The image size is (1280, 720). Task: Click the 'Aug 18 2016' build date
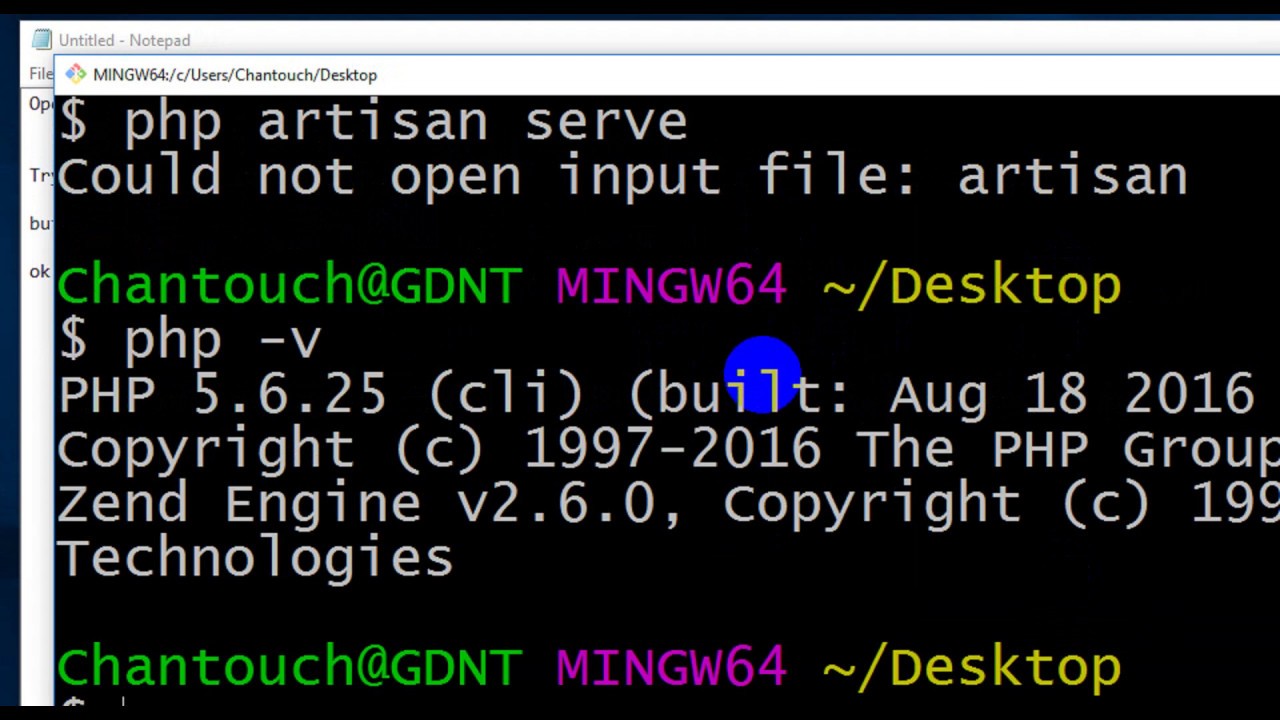1071,394
